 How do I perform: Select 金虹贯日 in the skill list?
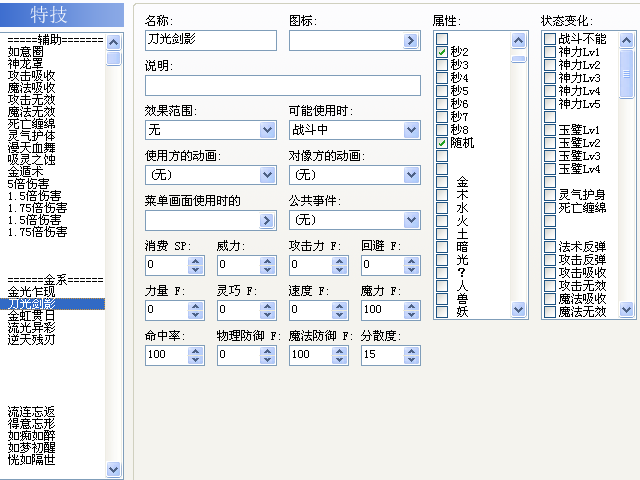point(31,316)
